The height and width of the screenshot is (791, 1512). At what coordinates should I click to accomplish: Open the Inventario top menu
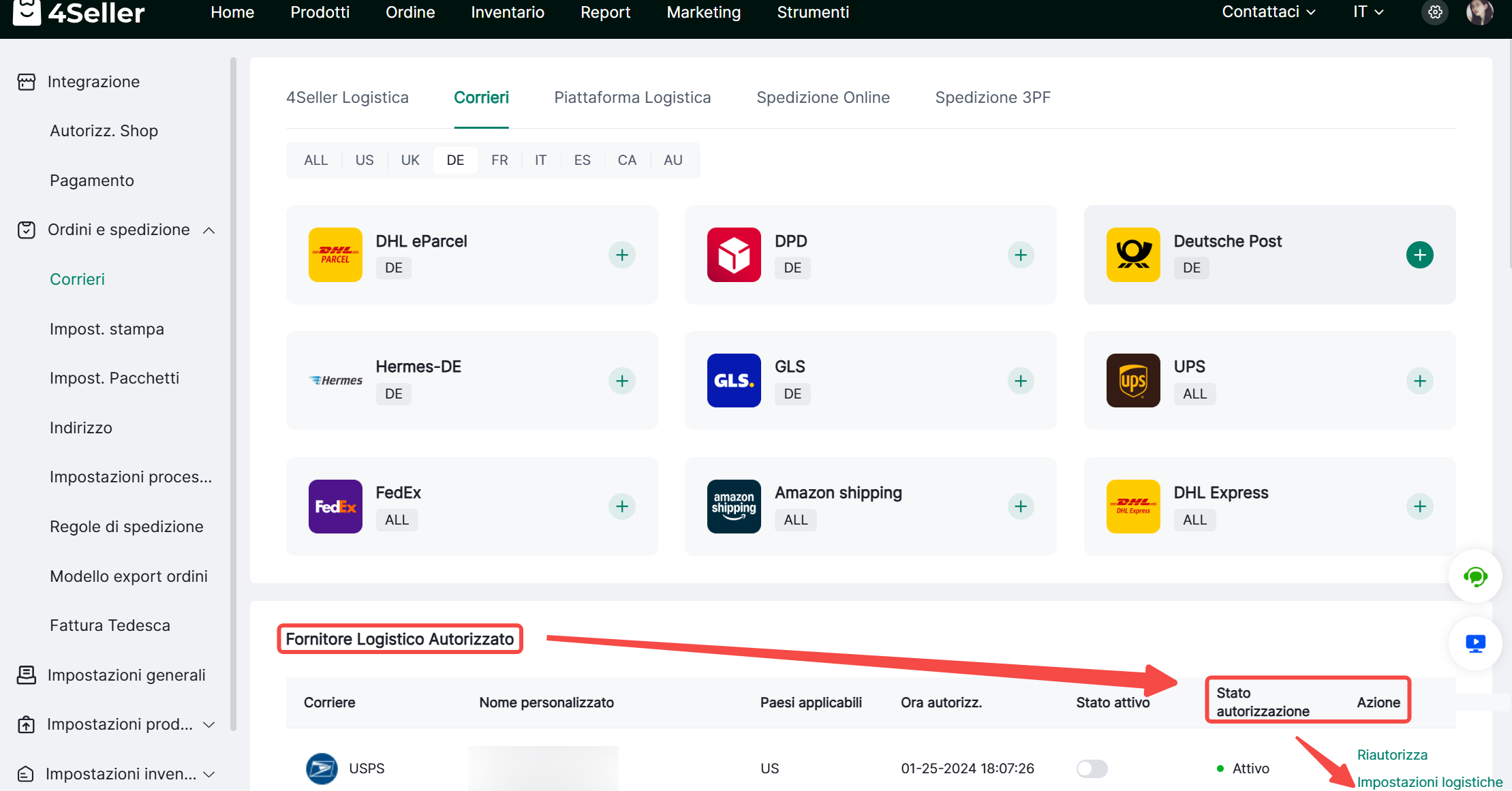508,12
